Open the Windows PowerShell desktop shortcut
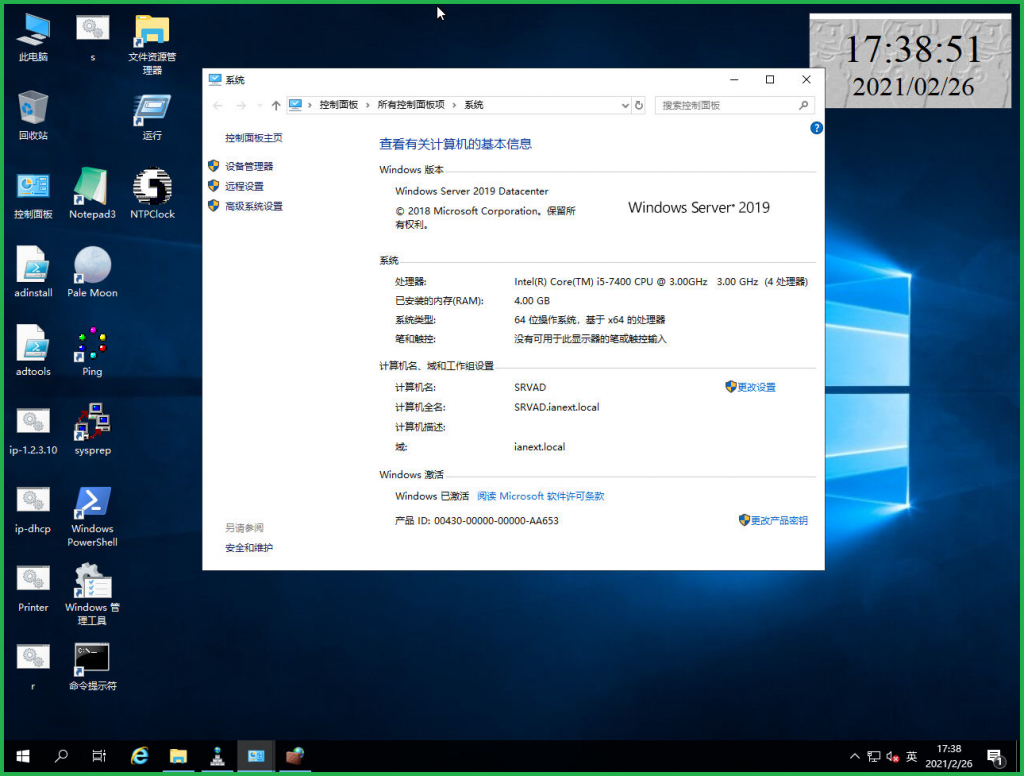This screenshot has height=776, width=1024. 92,503
